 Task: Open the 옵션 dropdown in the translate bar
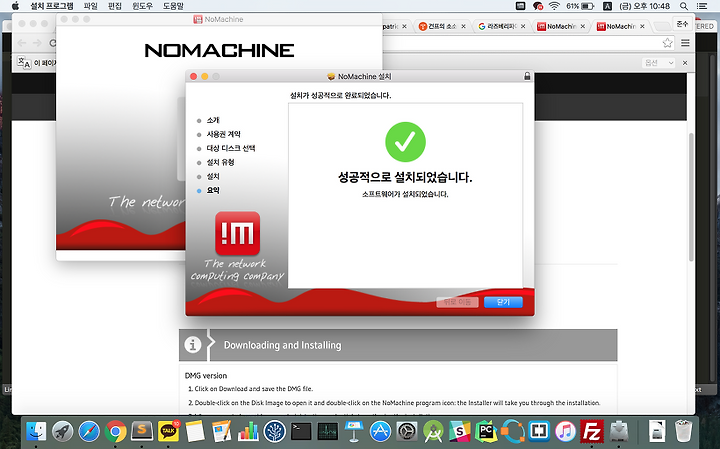click(659, 63)
